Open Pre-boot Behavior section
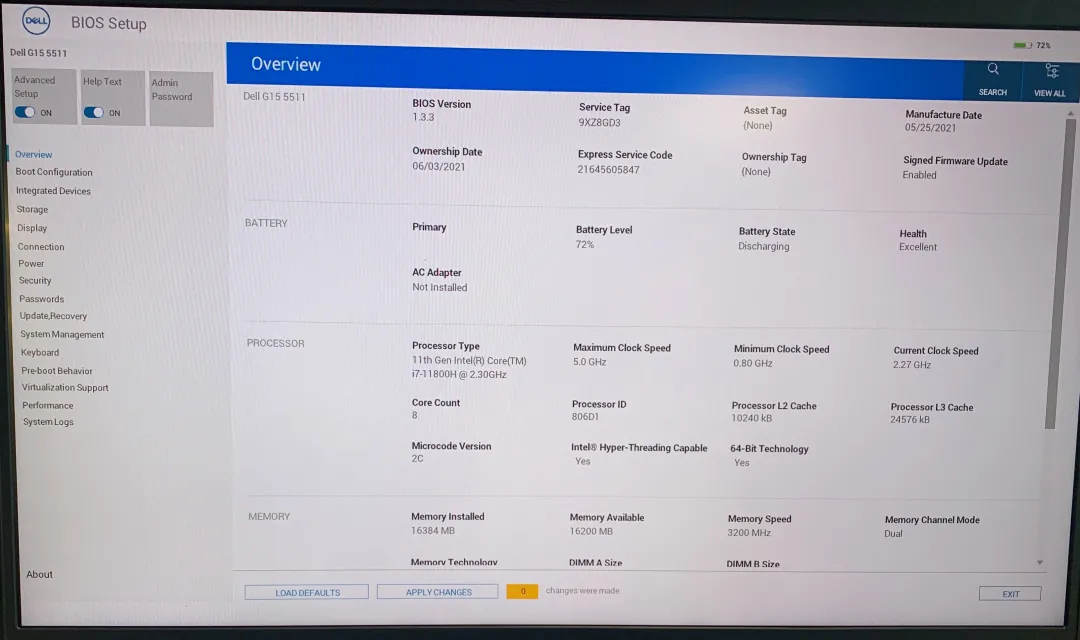Viewport: 1080px width, 640px height. coord(56,371)
